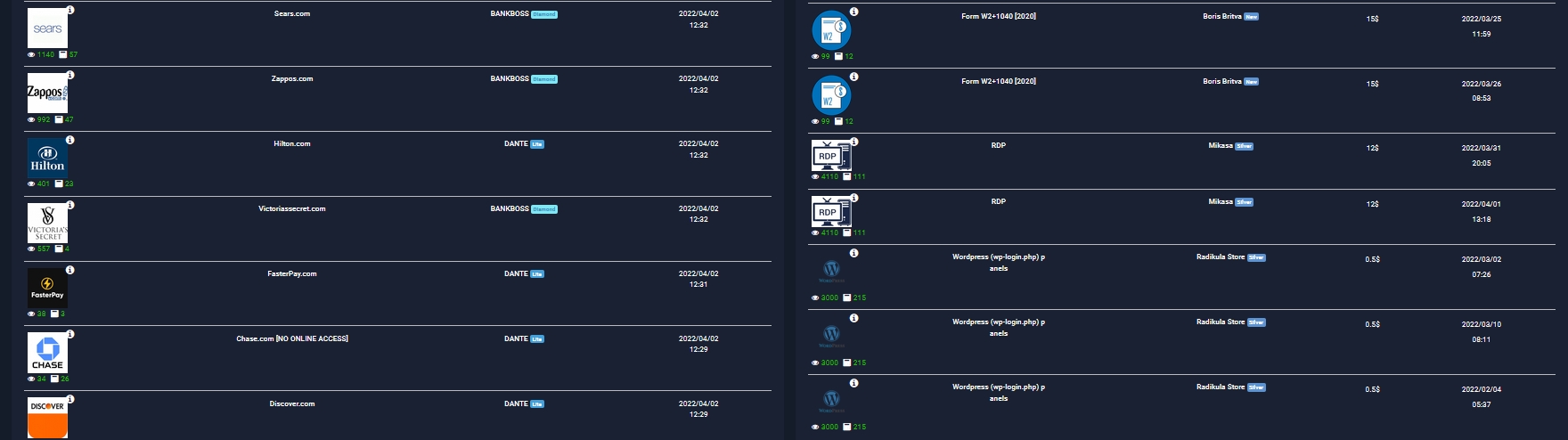Image resolution: width=1568 pixels, height=440 pixels.
Task: Open info icon on Form W2+1040 dated 2022/03/25
Action: pos(853,12)
